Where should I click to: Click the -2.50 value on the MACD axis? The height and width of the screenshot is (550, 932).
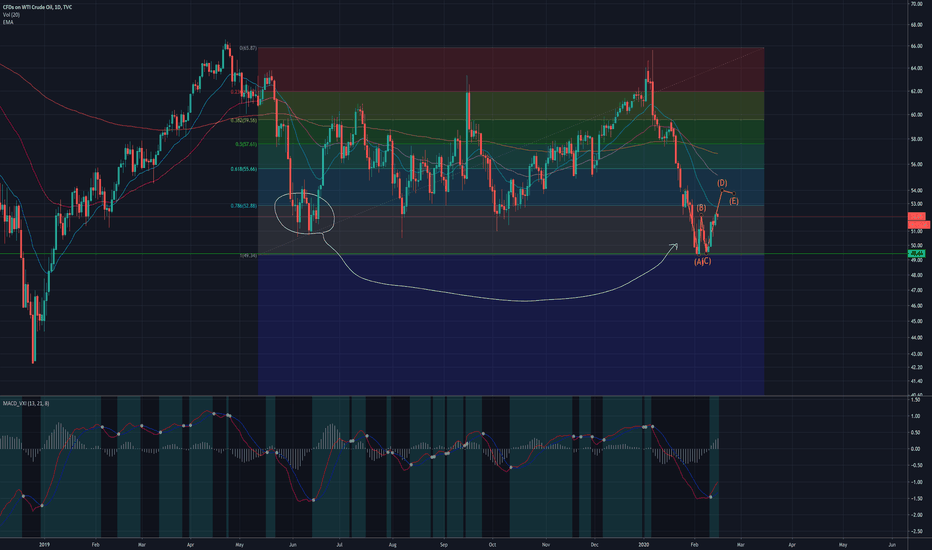(916, 532)
